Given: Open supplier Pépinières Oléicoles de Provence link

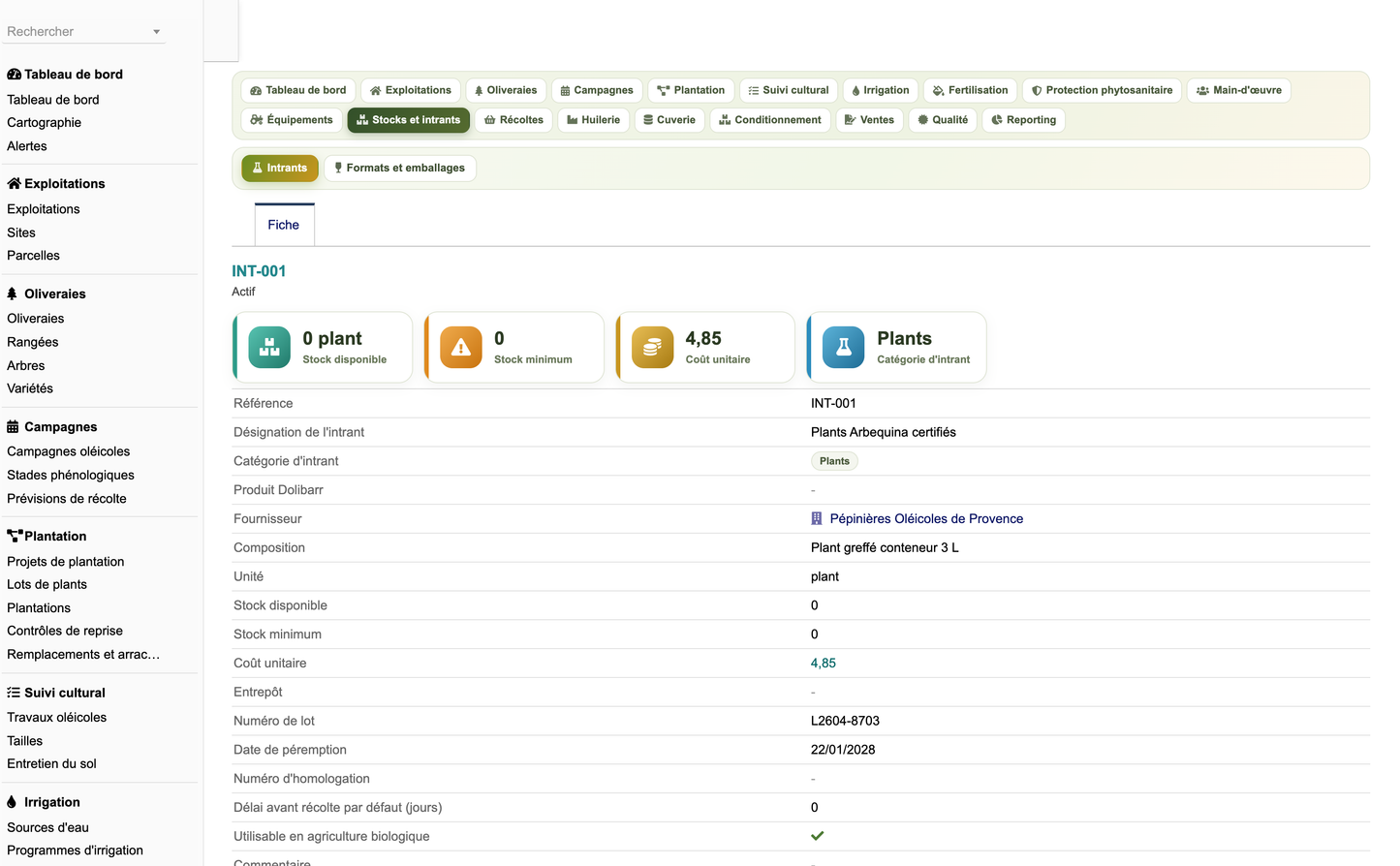Looking at the screenshot, I should pos(926,519).
